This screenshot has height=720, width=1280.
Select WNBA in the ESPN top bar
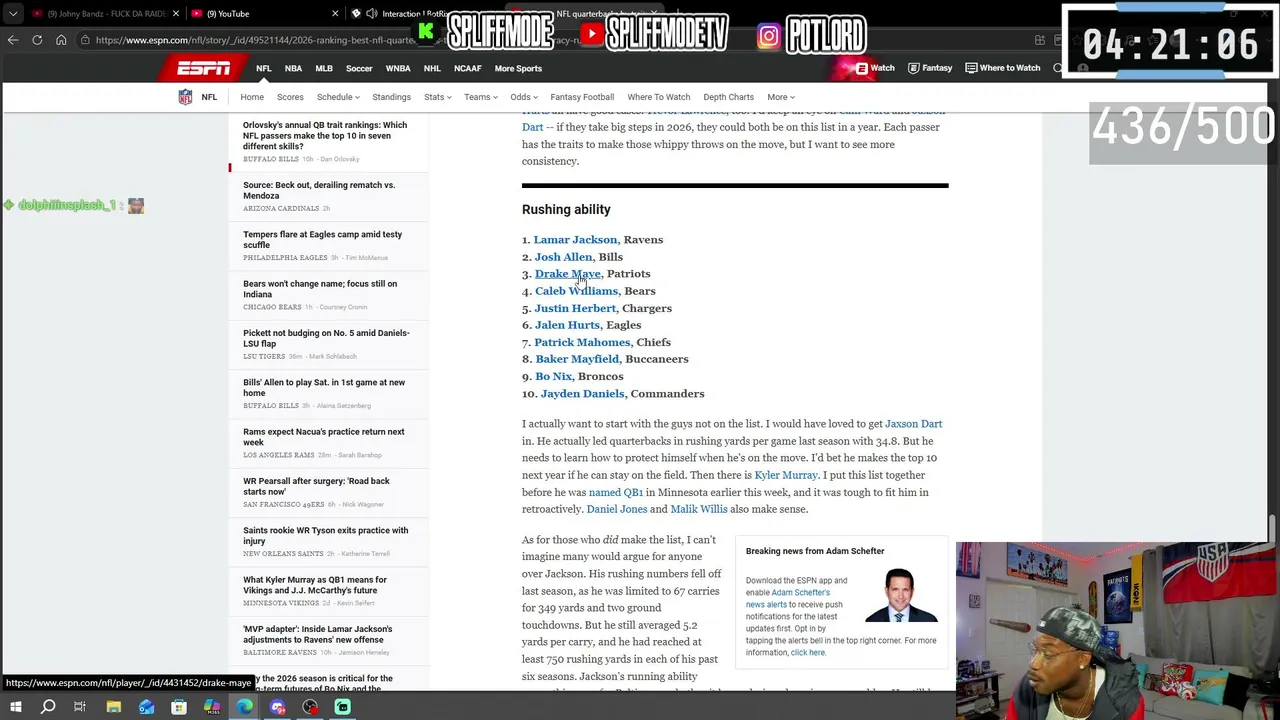pos(398,68)
